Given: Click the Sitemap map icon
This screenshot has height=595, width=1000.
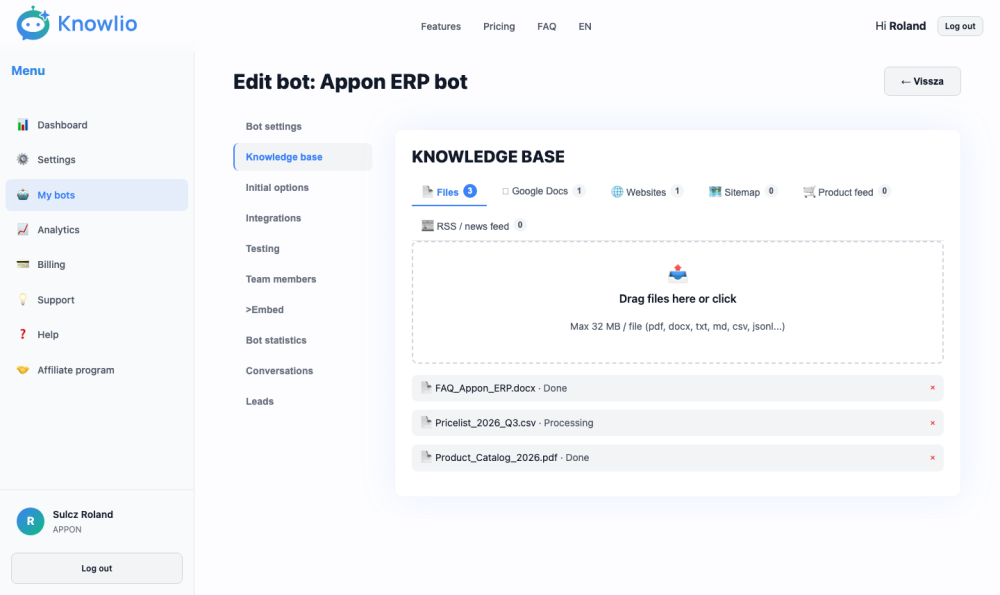Looking at the screenshot, I should tap(715, 191).
